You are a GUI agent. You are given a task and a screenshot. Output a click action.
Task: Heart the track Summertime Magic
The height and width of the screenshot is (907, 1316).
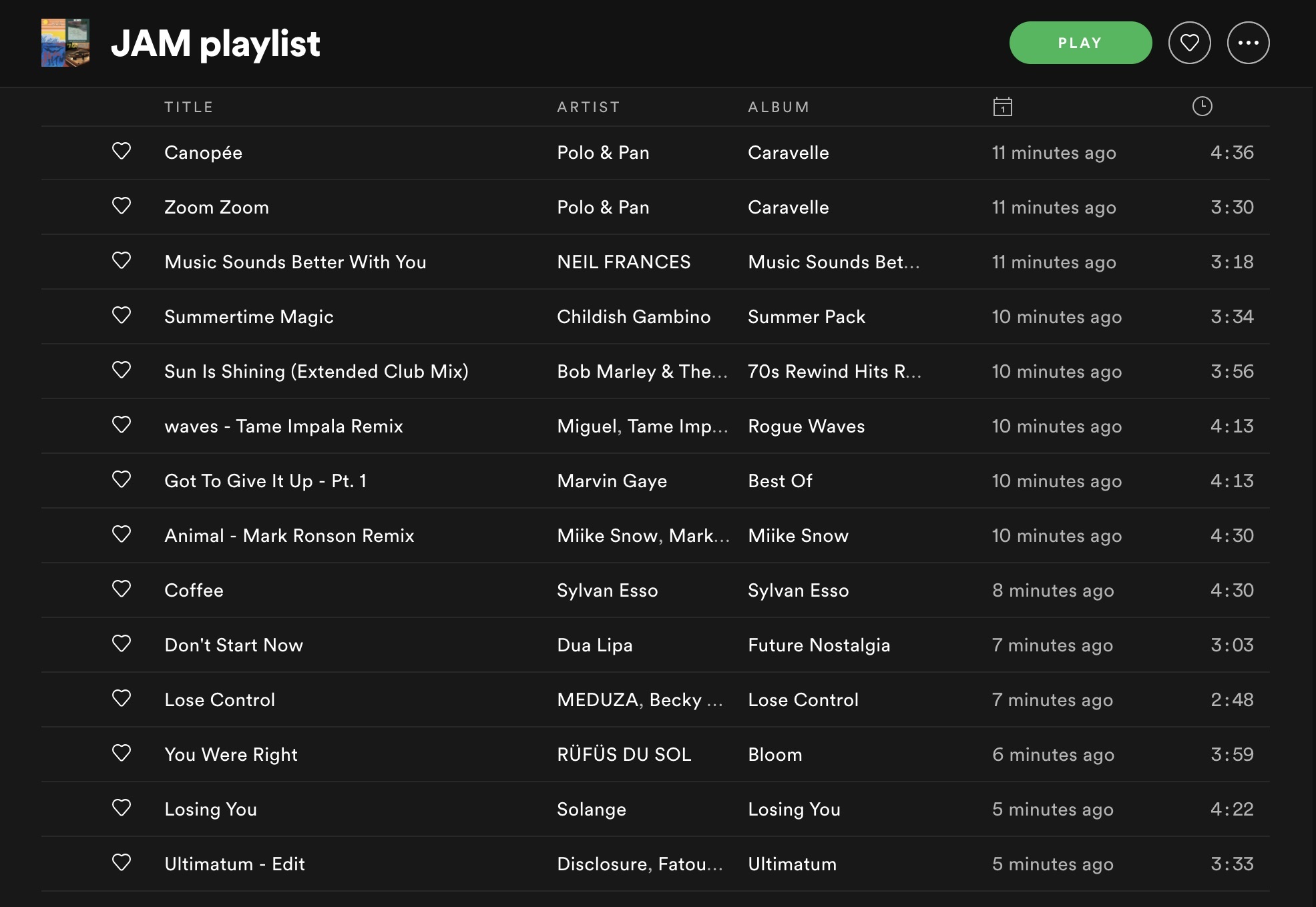pyautogui.click(x=122, y=316)
